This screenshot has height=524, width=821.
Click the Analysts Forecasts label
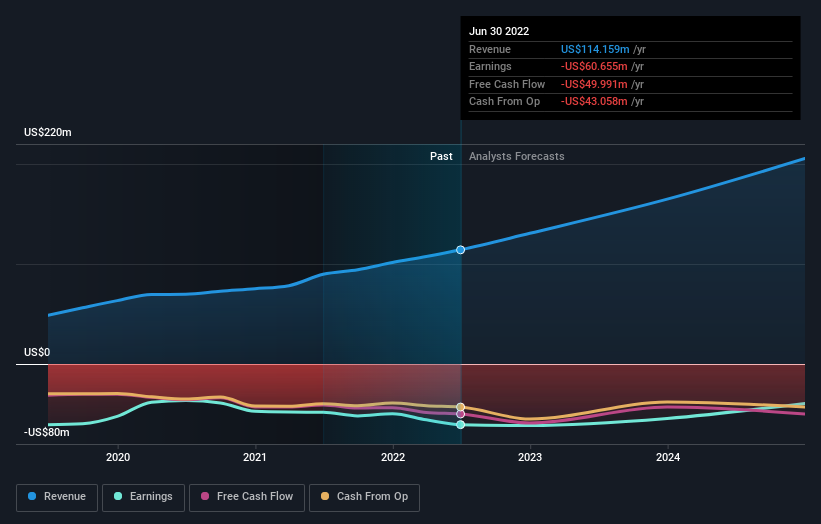pyautogui.click(x=516, y=157)
